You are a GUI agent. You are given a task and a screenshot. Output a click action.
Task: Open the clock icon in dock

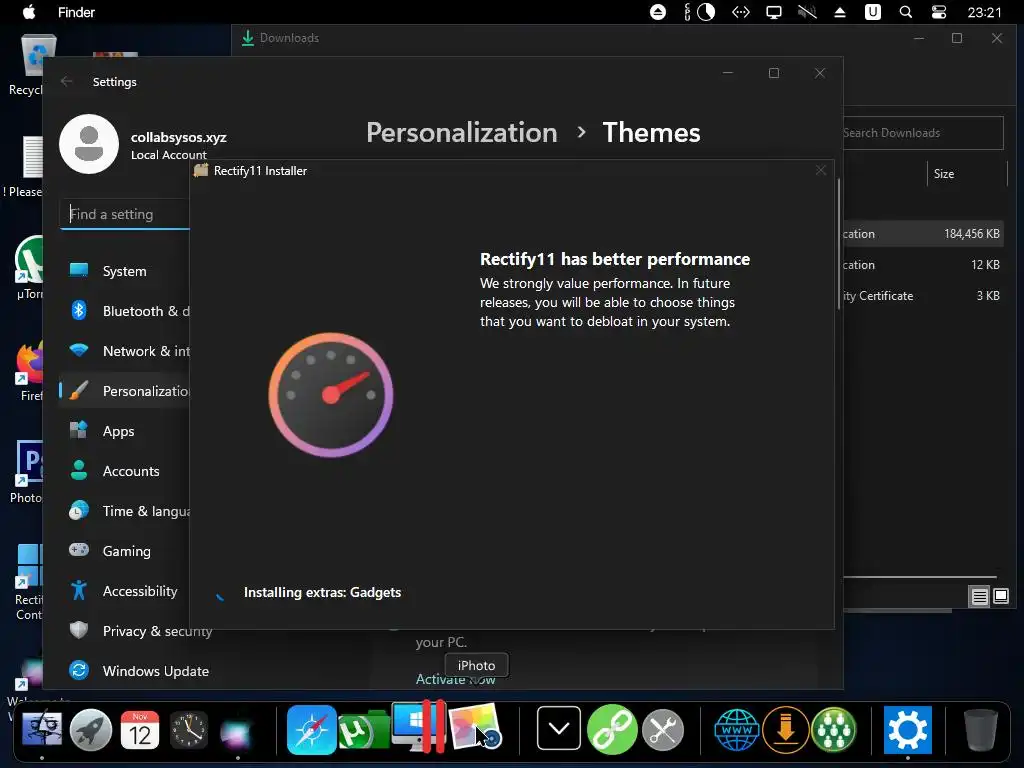click(189, 729)
